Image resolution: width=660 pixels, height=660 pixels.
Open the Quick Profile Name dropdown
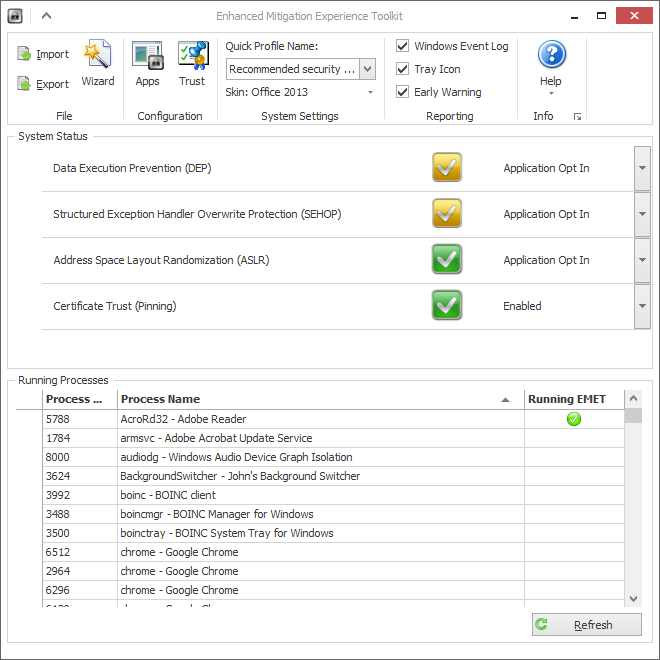[367, 69]
